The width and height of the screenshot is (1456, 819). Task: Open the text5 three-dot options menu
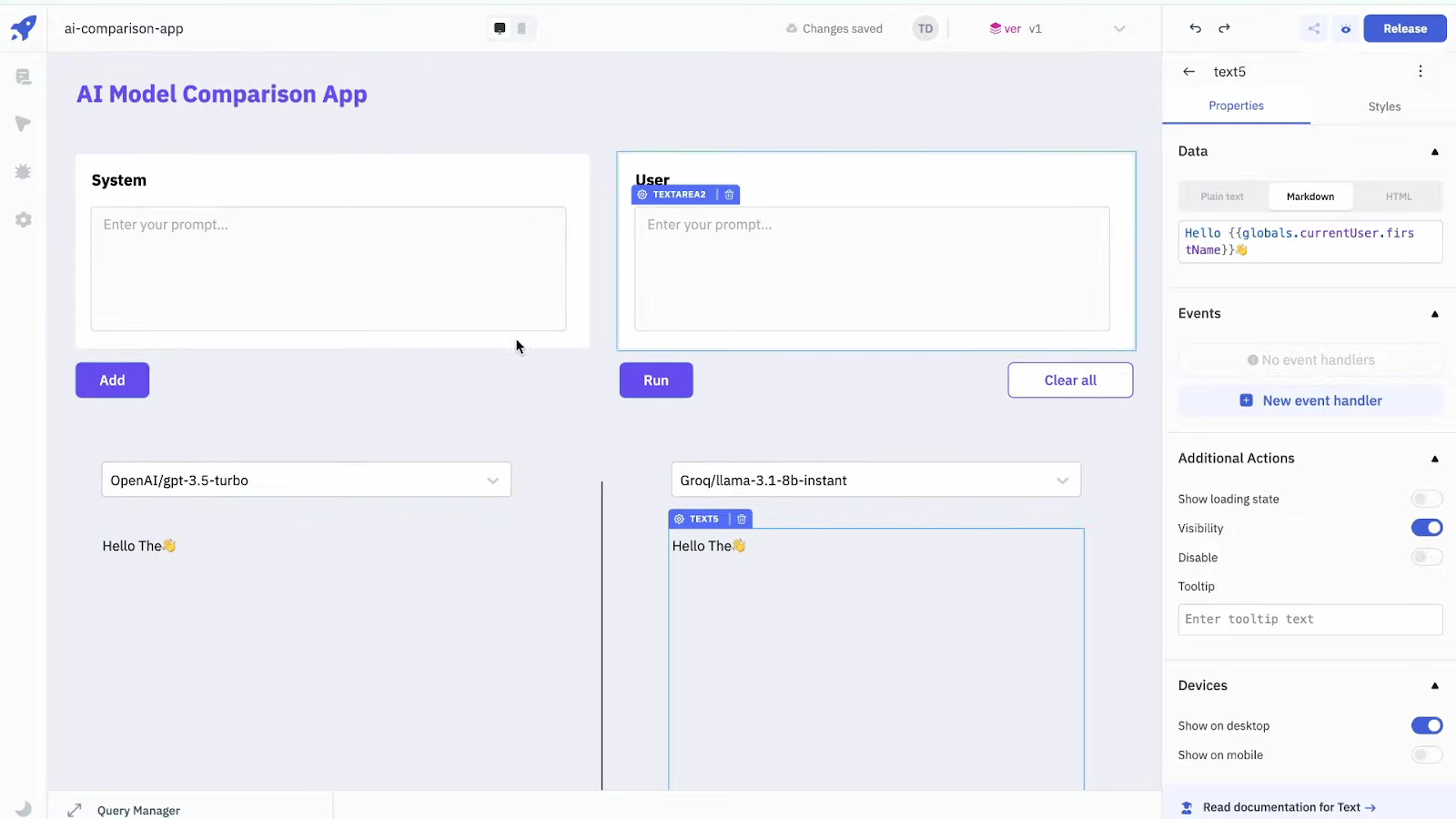[1420, 71]
